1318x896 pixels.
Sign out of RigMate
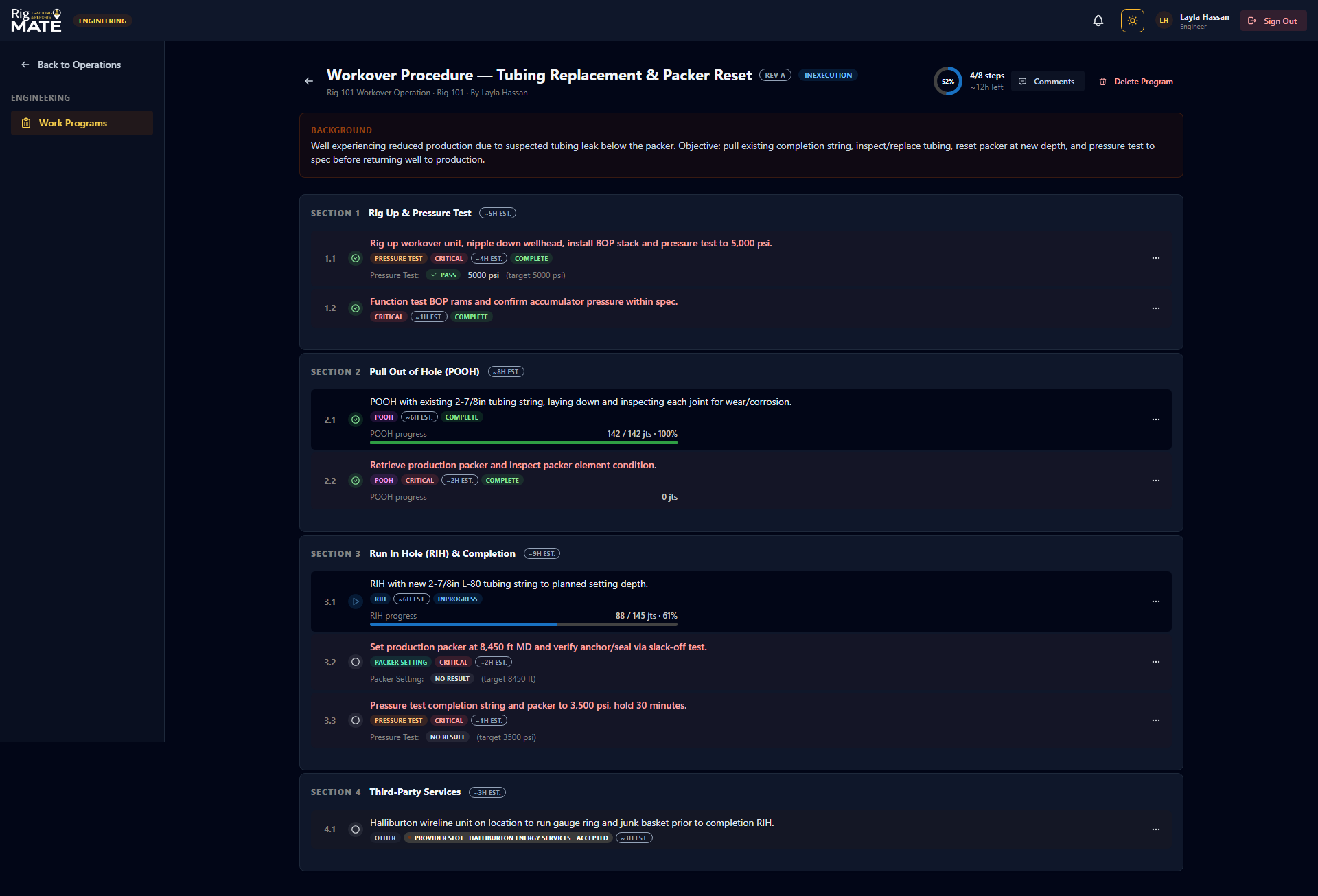[x=1273, y=21]
